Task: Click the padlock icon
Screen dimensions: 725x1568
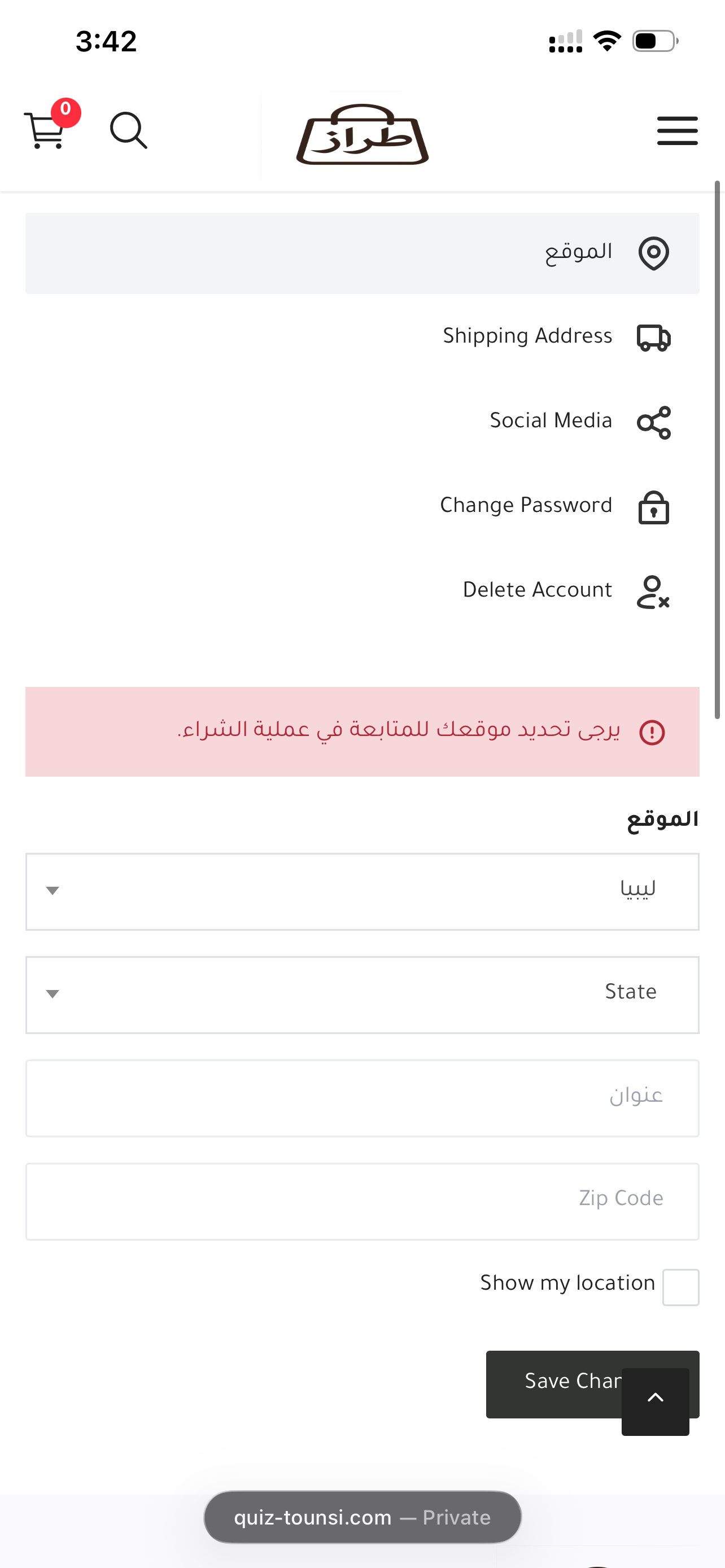Action: 653,507
